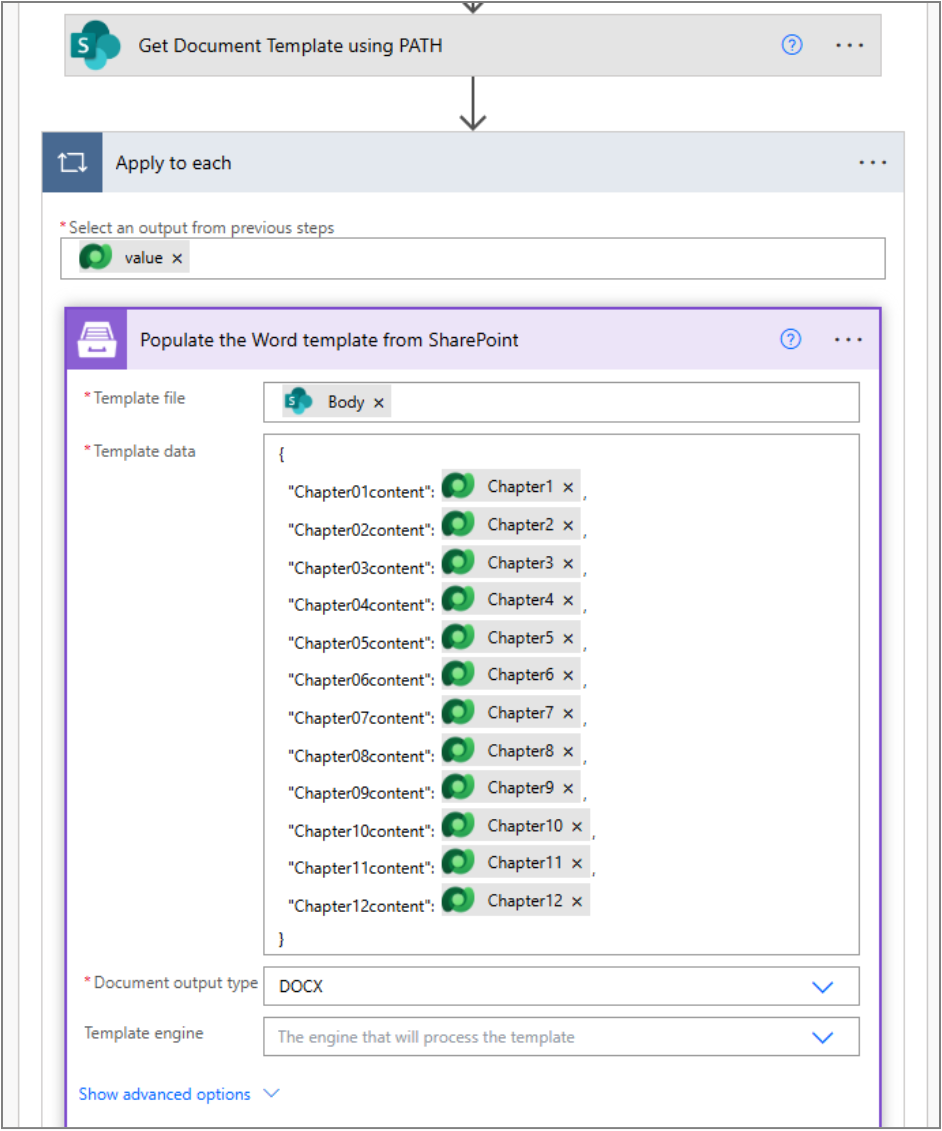Image resolution: width=942 pixels, height=1131 pixels.
Task: Open the Document output type DOCX dropdown
Action: pos(561,986)
